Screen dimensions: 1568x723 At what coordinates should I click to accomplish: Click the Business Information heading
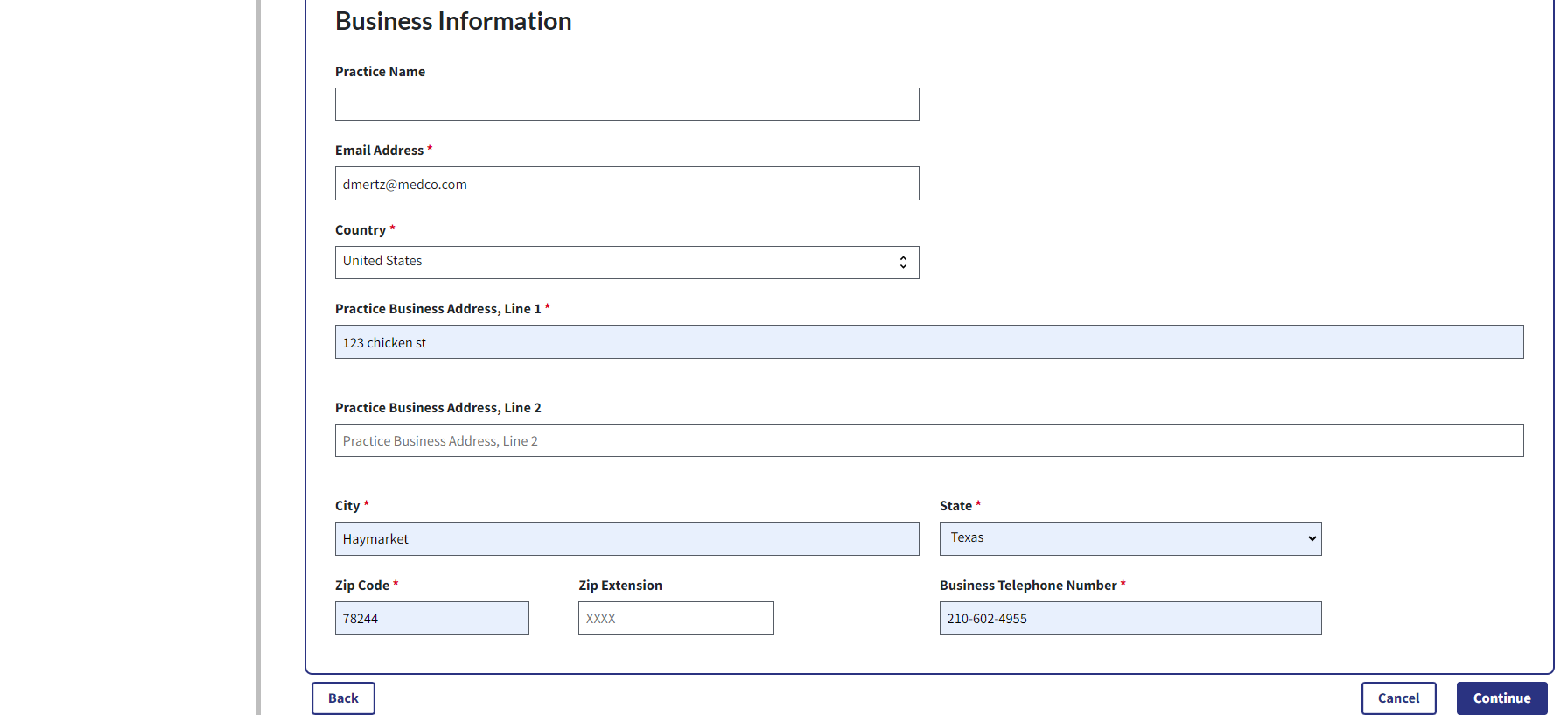(453, 21)
